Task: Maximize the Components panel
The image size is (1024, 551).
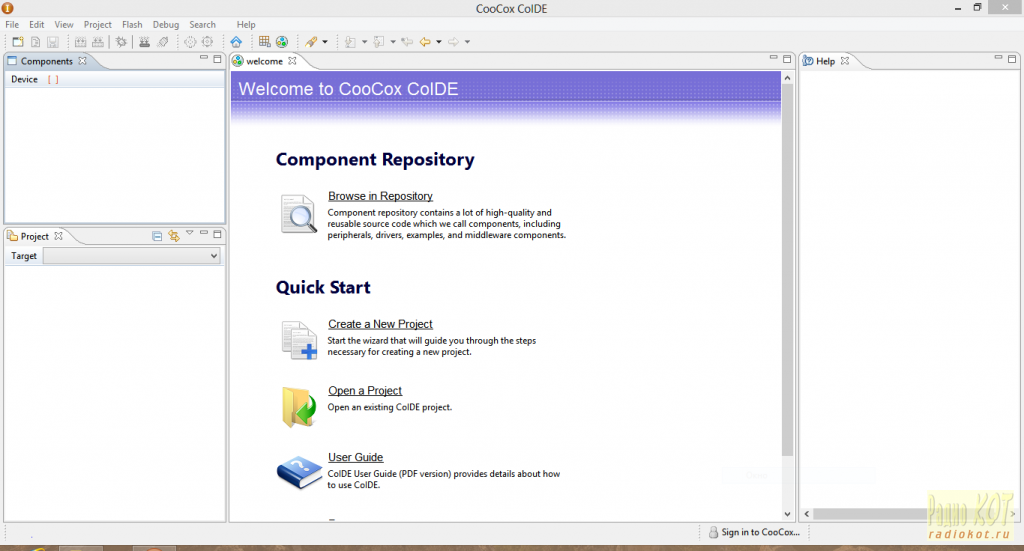Action: tap(217, 60)
